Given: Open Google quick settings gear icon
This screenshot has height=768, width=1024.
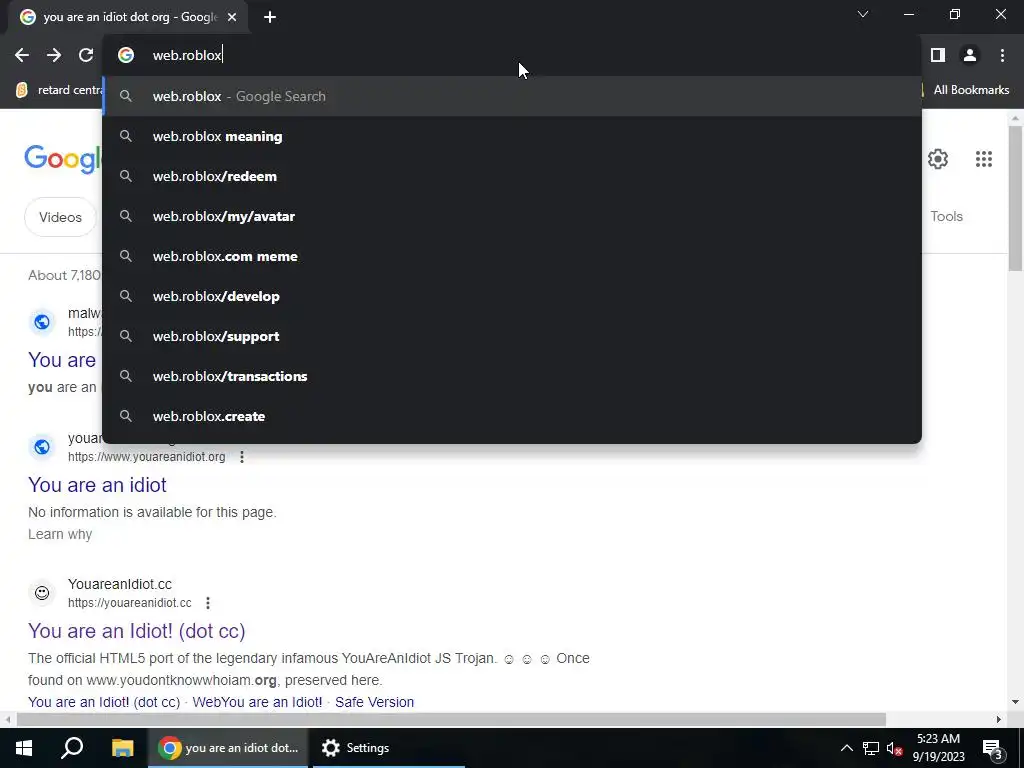Looking at the screenshot, I should (x=938, y=159).
